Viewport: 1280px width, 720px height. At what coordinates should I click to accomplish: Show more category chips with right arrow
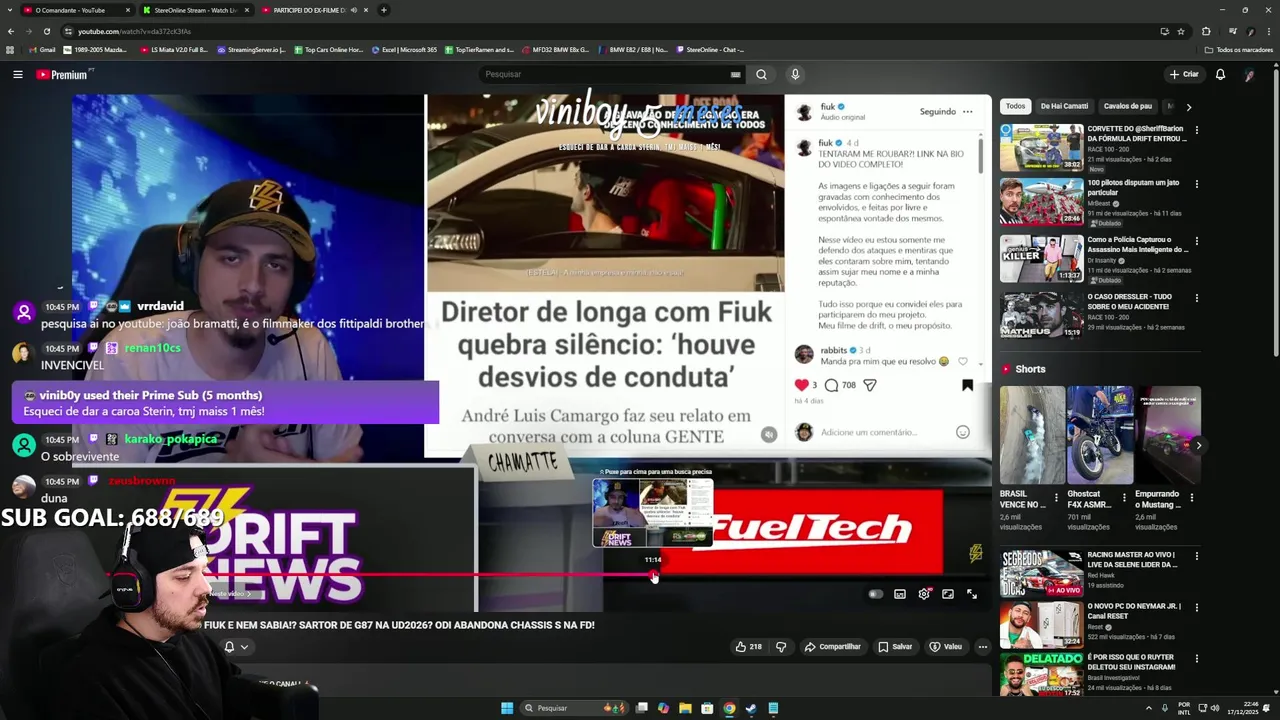click(1188, 106)
